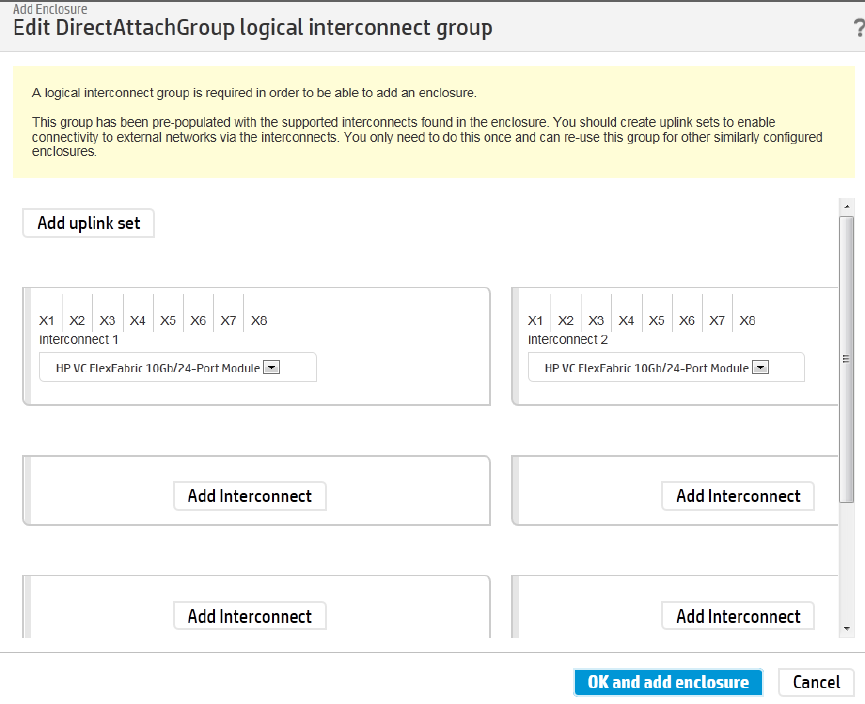Add Interconnect in bay six
Image resolution: width=865 pixels, height=704 pixels.
tap(738, 616)
